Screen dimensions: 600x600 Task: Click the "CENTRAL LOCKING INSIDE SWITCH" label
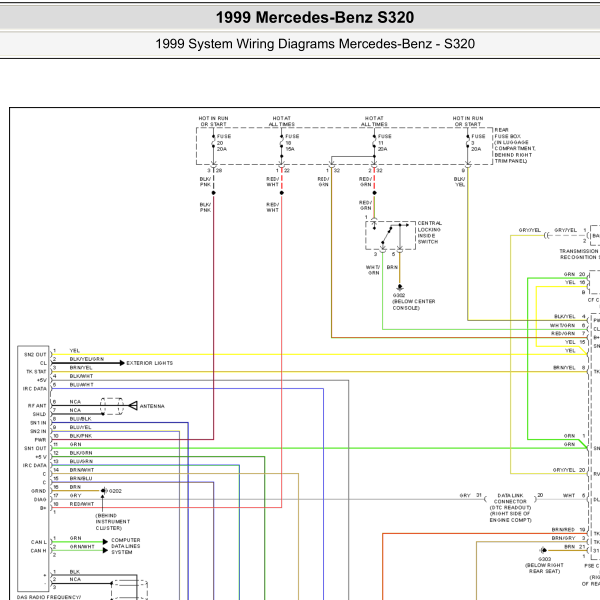pos(429,232)
